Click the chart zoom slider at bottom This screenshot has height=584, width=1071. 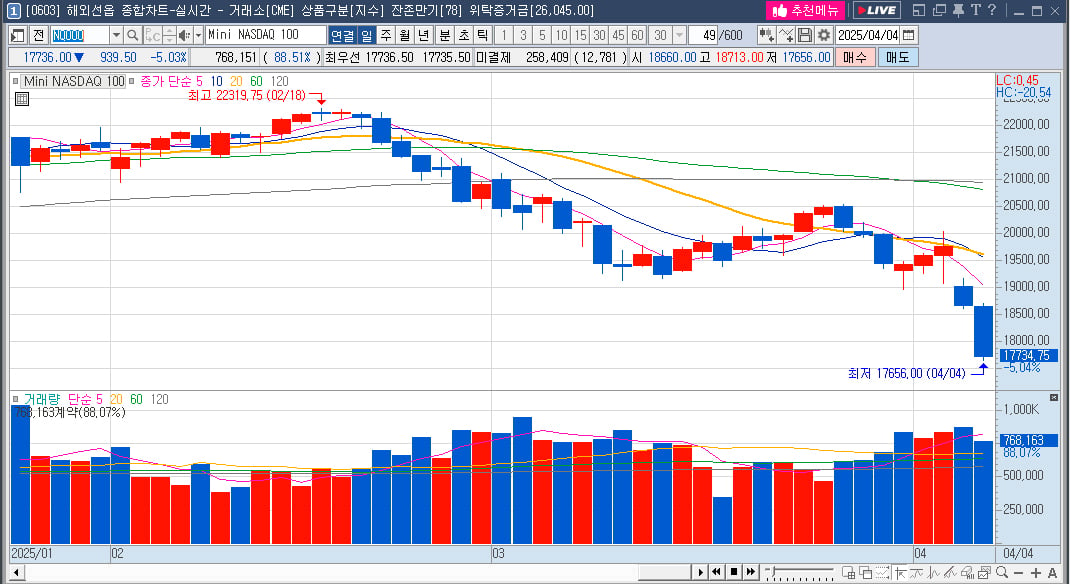[x=801, y=572]
